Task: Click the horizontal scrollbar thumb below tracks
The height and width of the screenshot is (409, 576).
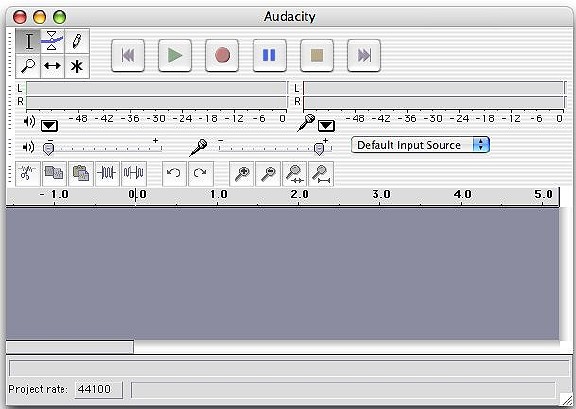Action: click(x=70, y=347)
